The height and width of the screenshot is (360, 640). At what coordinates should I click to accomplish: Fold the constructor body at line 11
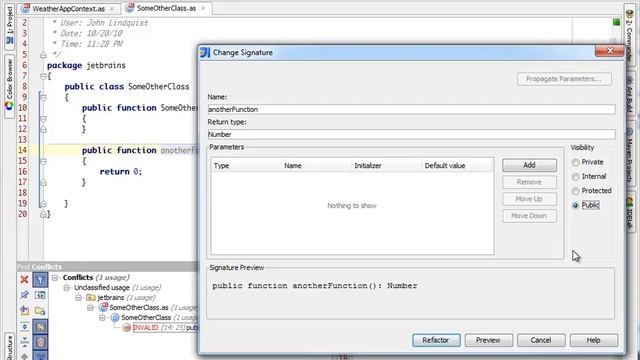[x=43, y=119]
